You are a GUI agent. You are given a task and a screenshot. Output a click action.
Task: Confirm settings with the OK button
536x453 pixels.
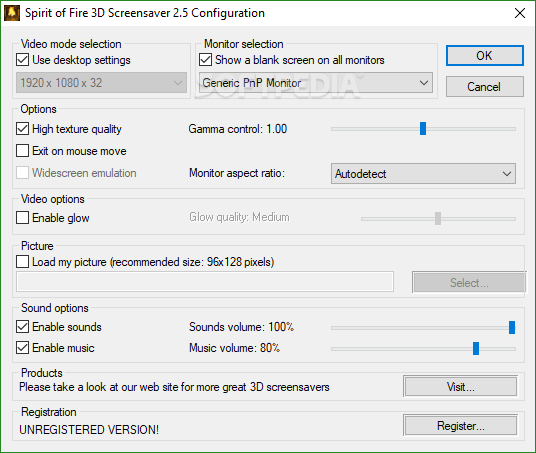(x=484, y=56)
